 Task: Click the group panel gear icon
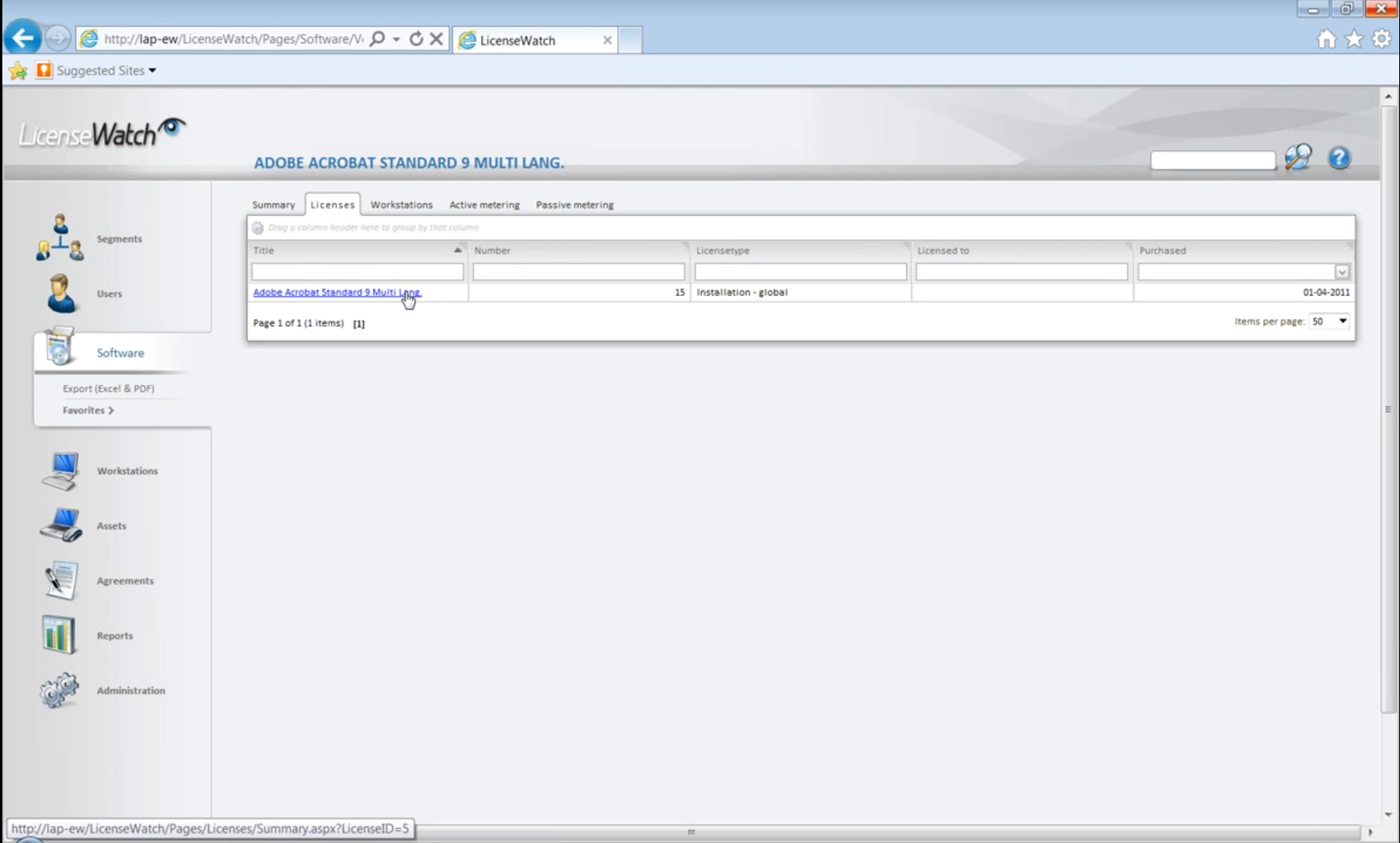(257, 228)
